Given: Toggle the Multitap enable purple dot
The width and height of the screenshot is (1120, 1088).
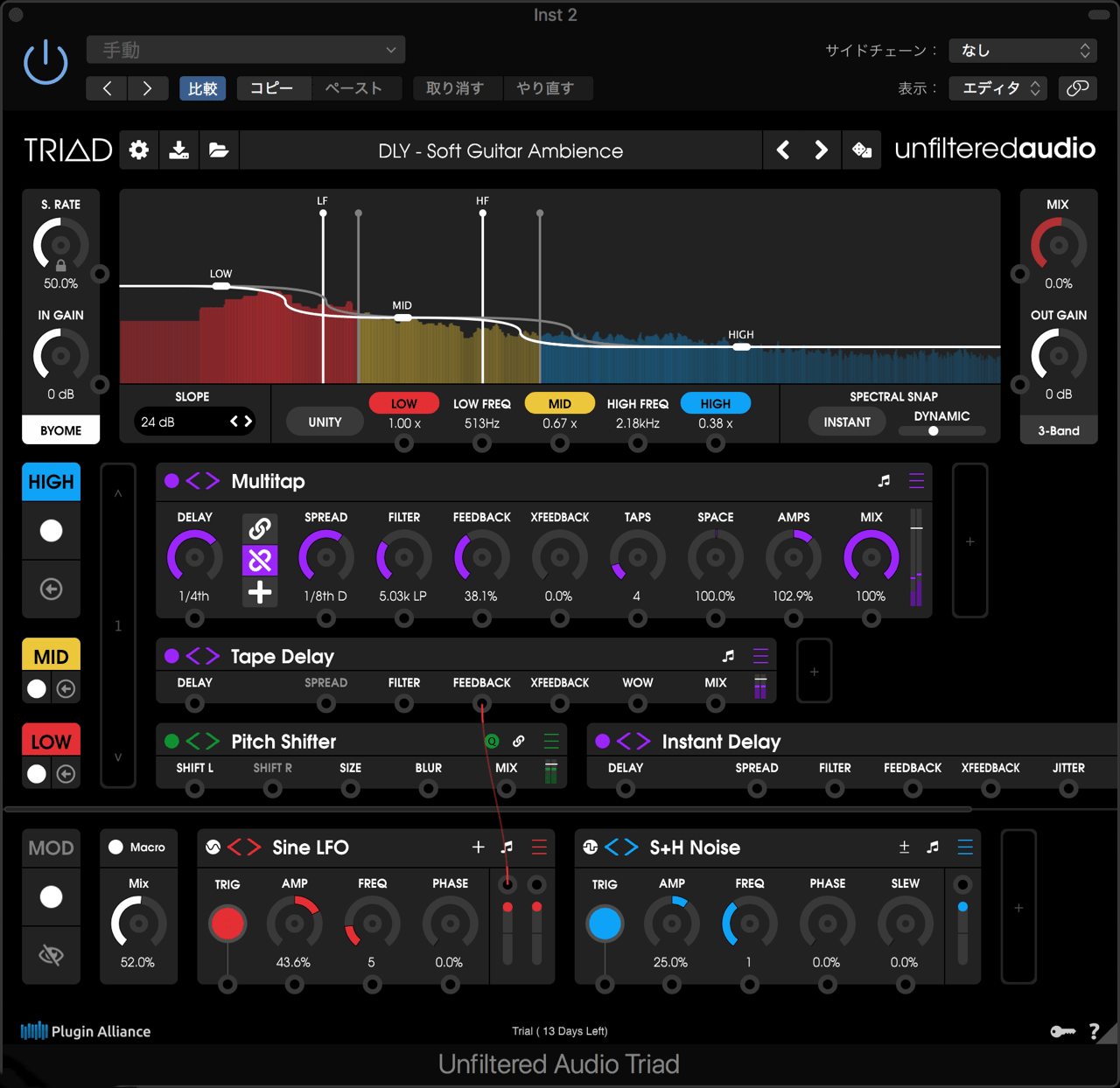Looking at the screenshot, I should pos(171,481).
